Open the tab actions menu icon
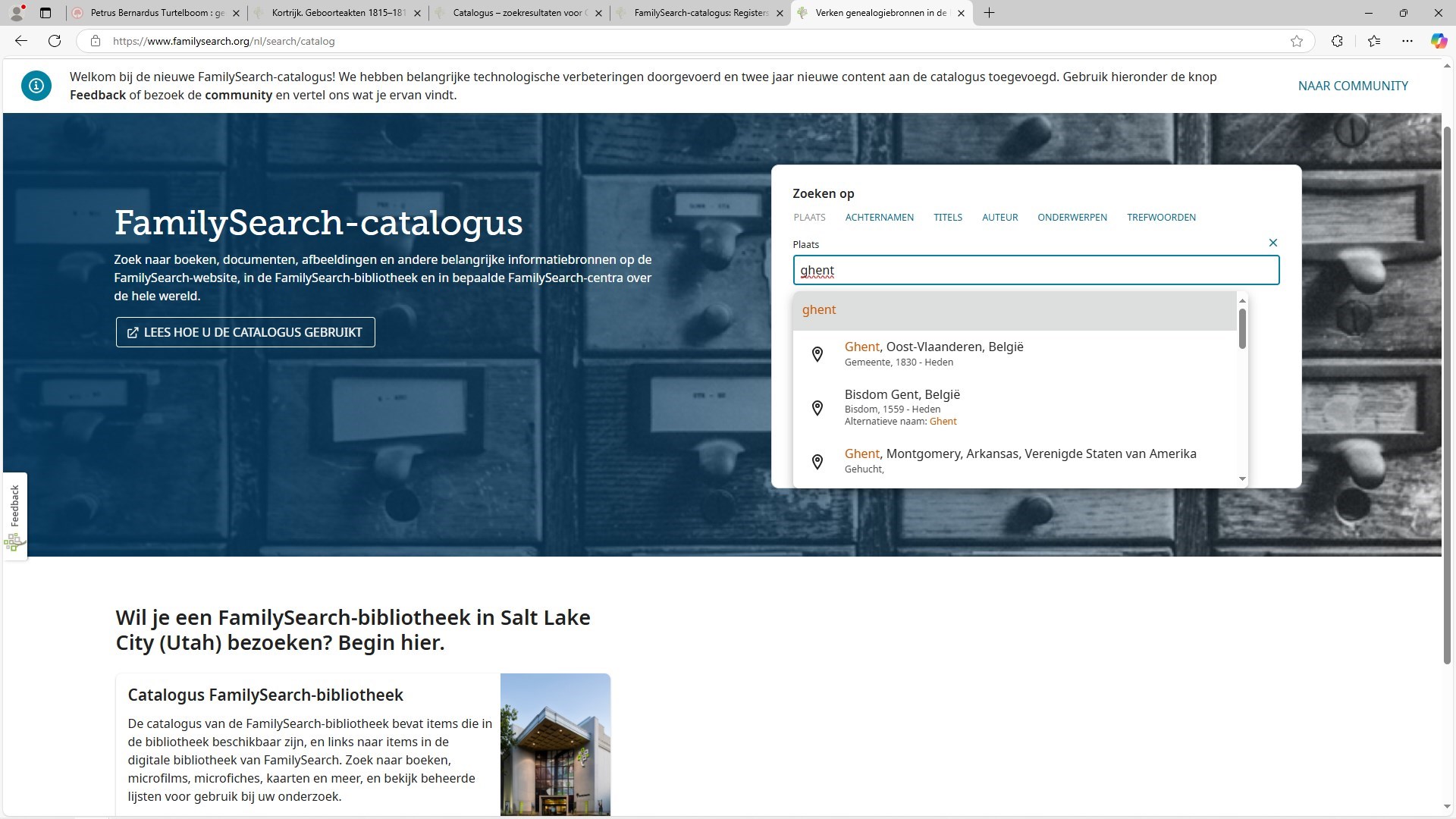Screen dimensions: 1456x819 pyautogui.click(x=45, y=13)
